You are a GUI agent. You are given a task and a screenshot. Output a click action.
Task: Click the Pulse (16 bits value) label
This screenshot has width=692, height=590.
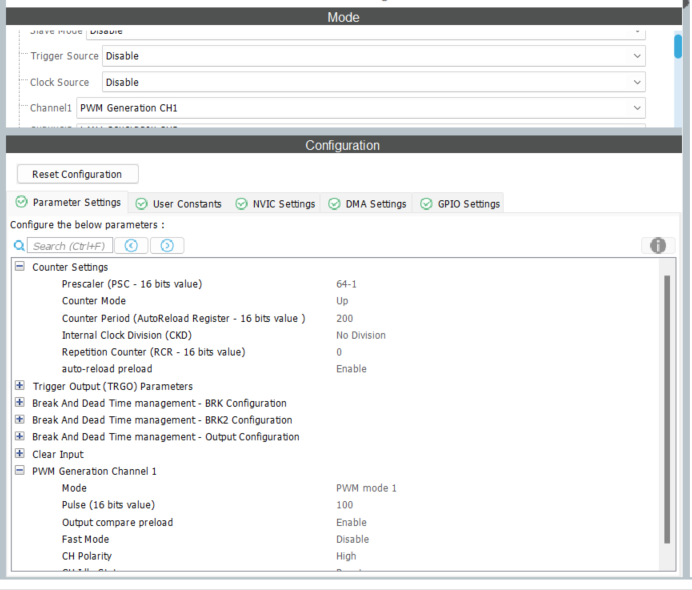pos(109,505)
